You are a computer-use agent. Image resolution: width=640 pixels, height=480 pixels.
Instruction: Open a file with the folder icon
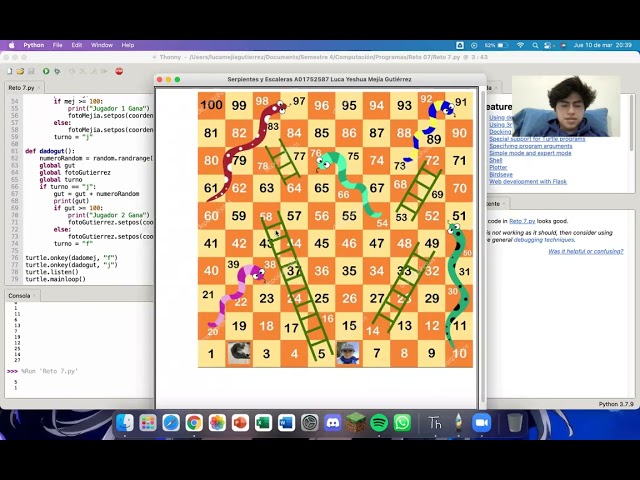[20, 71]
